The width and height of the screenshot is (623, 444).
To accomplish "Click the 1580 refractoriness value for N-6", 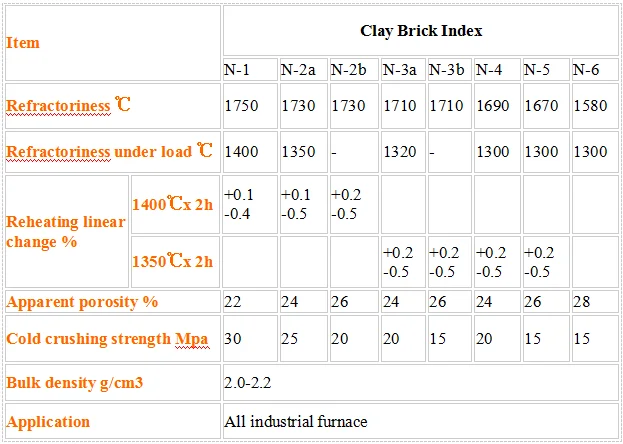I will pos(590,106).
